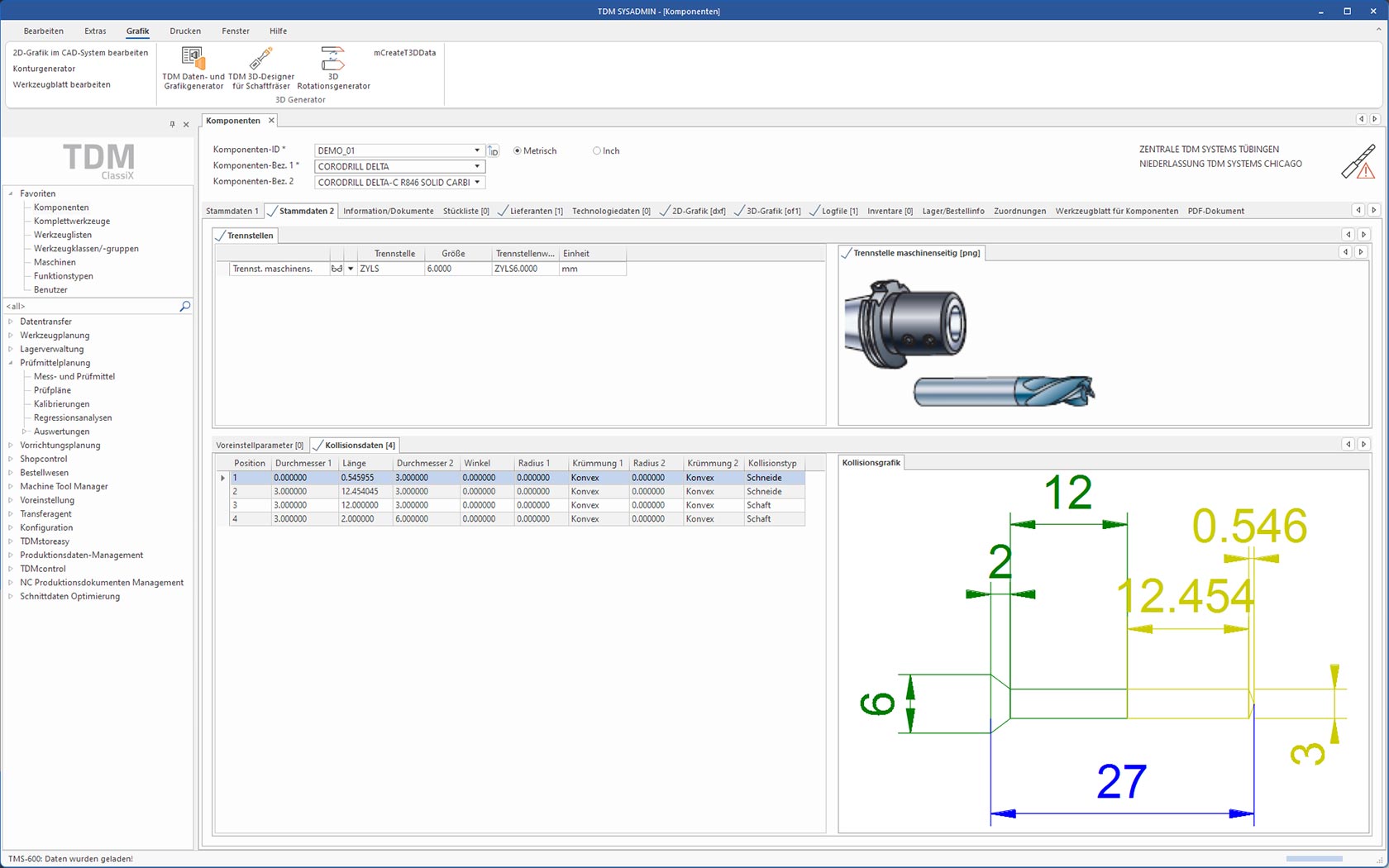The height and width of the screenshot is (868, 1389).
Task: Pin the navigation panel
Action: point(172,124)
